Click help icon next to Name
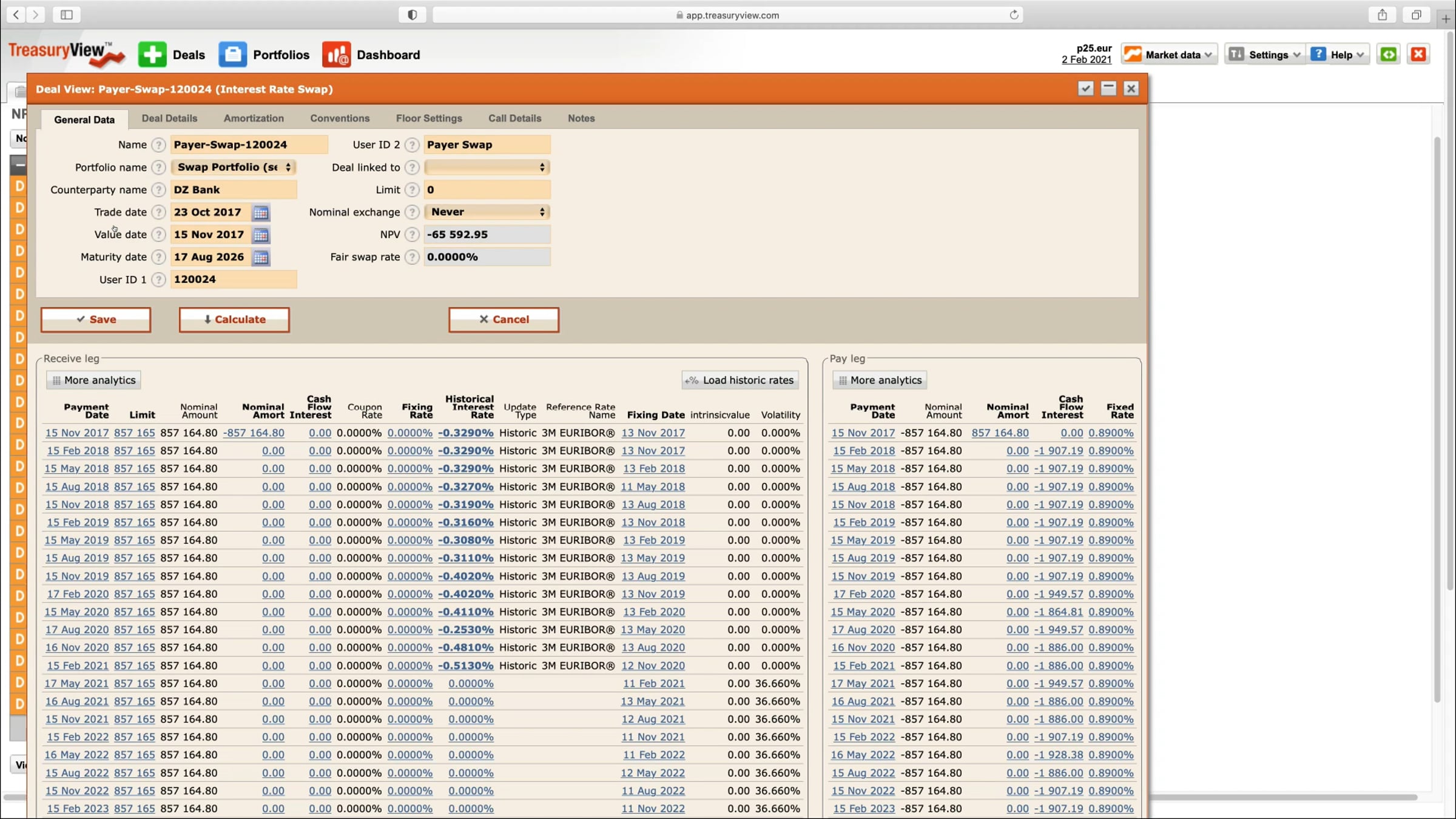 click(158, 145)
